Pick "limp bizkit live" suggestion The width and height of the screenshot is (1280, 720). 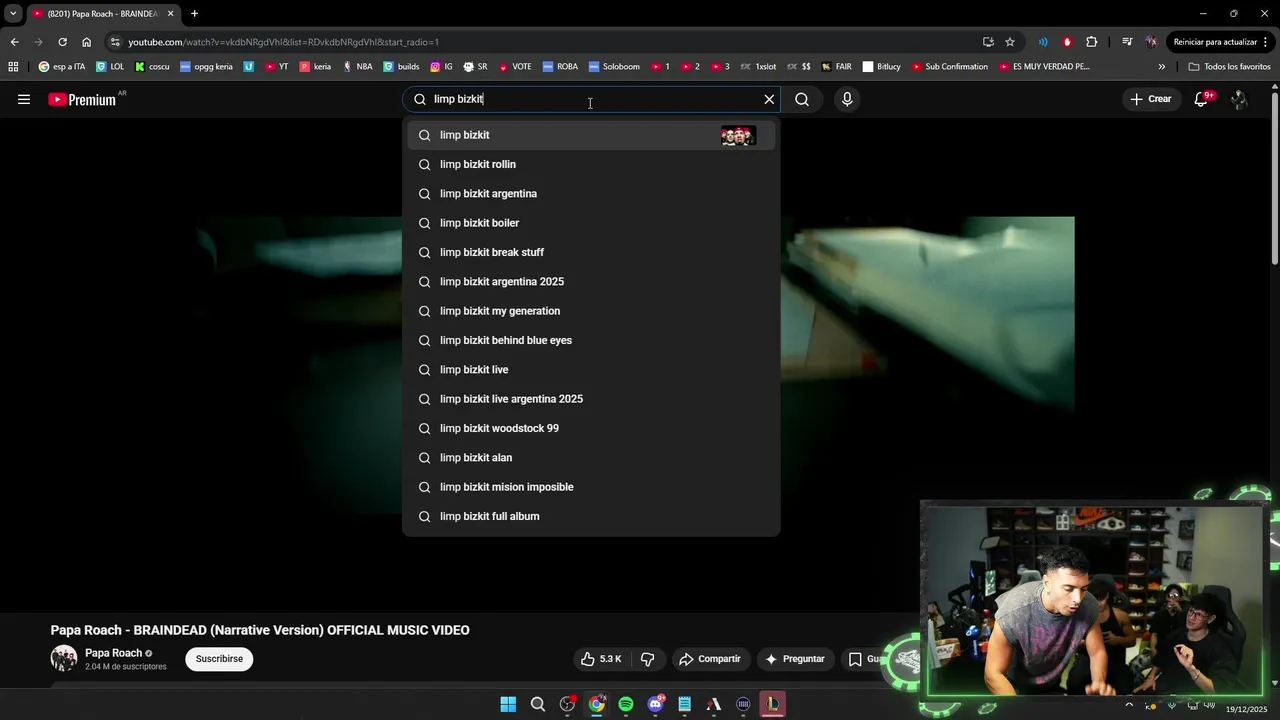[591, 370]
